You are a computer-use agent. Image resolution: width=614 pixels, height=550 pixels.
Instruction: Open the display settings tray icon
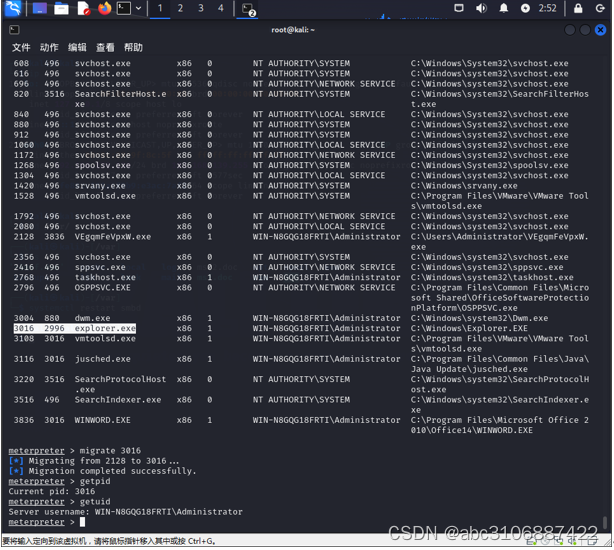pyautogui.click(x=459, y=8)
